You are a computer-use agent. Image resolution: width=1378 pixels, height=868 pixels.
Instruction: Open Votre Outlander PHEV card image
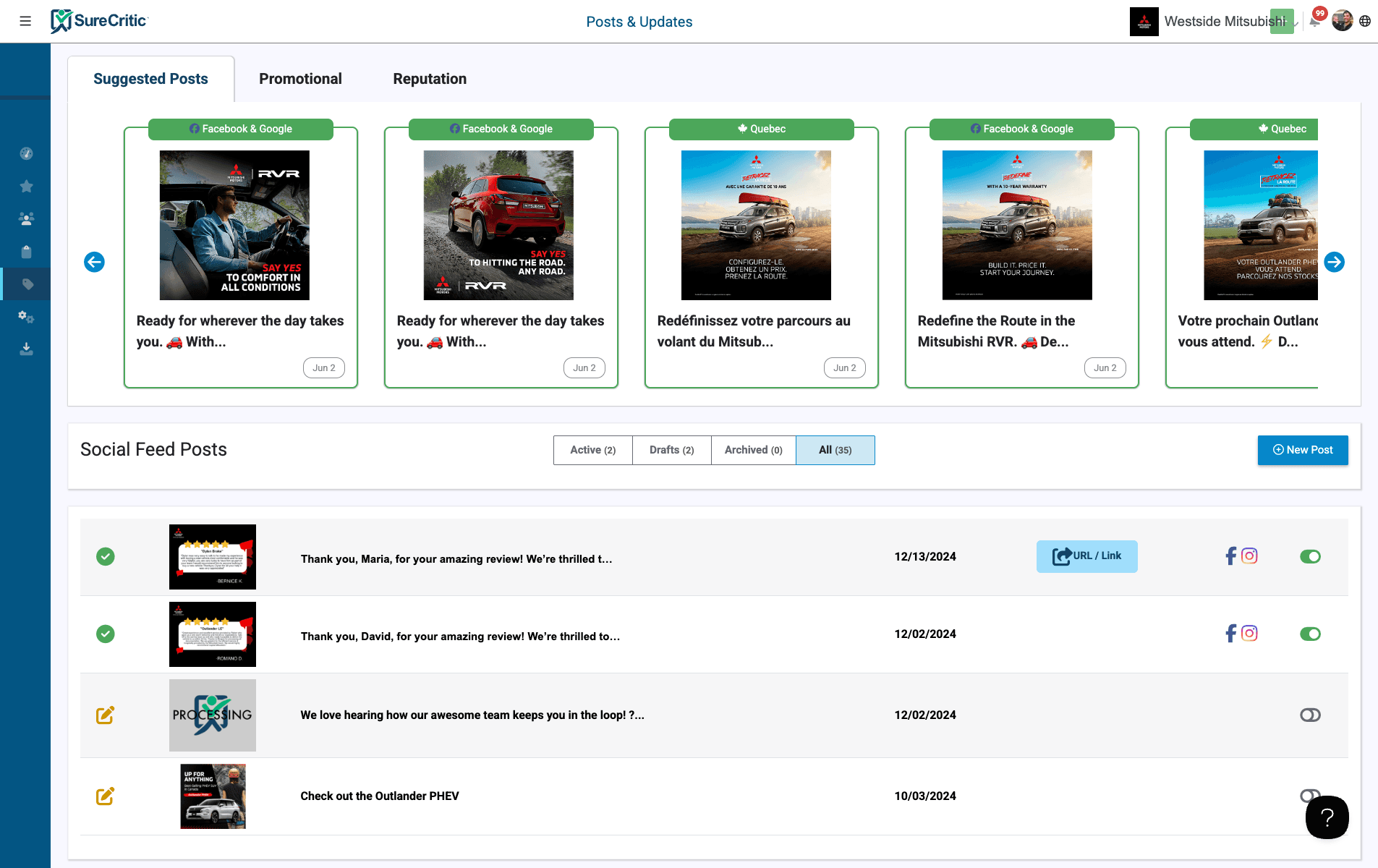1261,225
